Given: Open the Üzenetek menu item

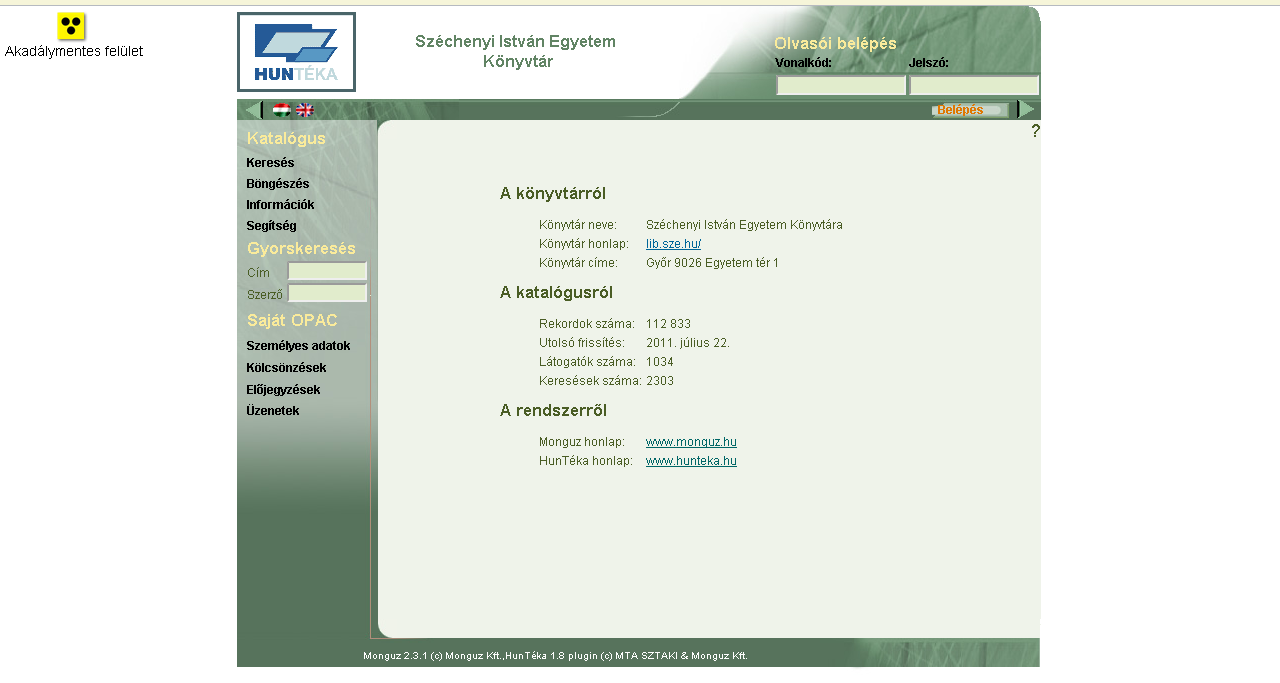Looking at the screenshot, I should pos(273,411).
